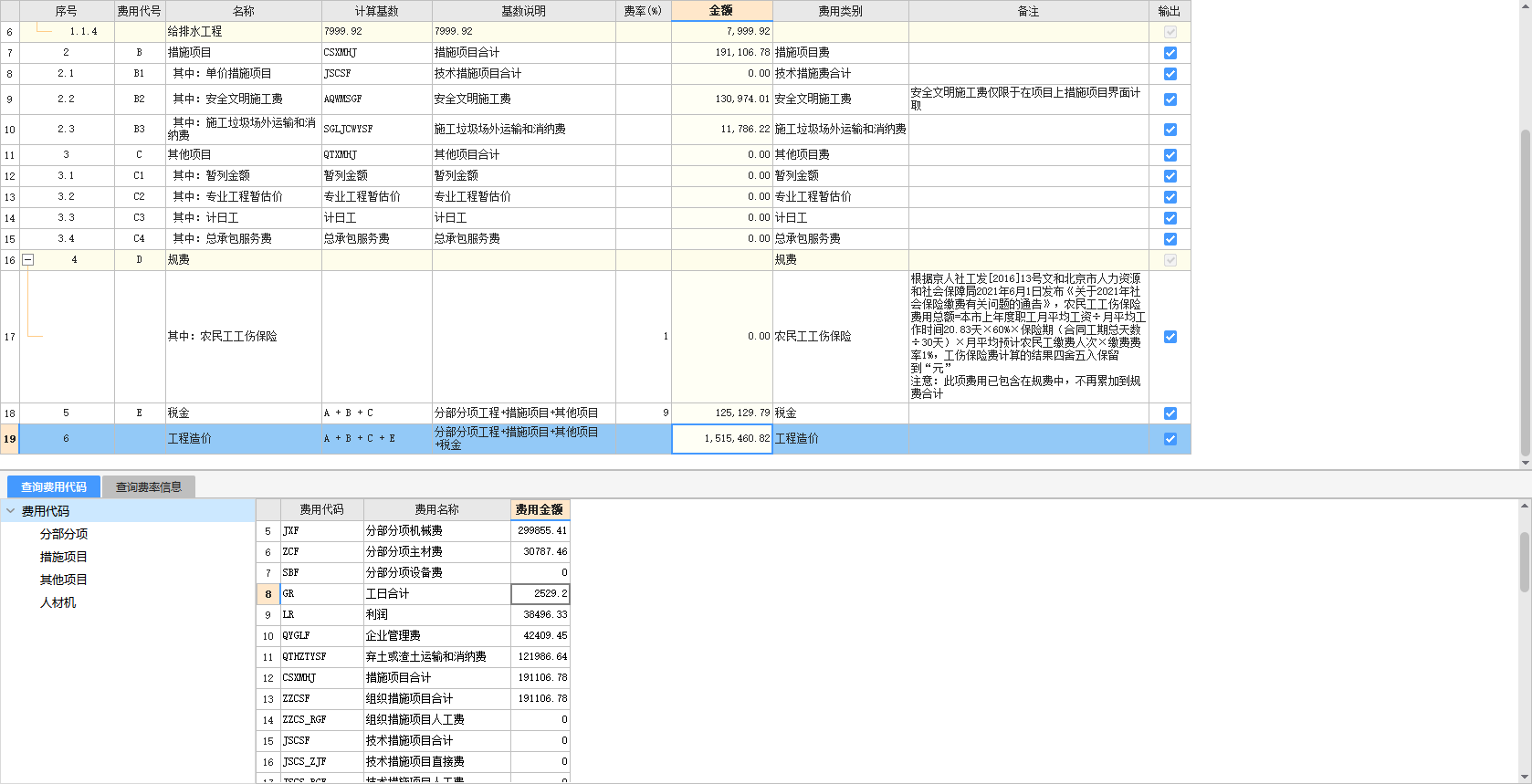The width and height of the screenshot is (1532, 784).
Task: Click 措施项目 amount 191,106.78 in upper table
Action: 722,53
